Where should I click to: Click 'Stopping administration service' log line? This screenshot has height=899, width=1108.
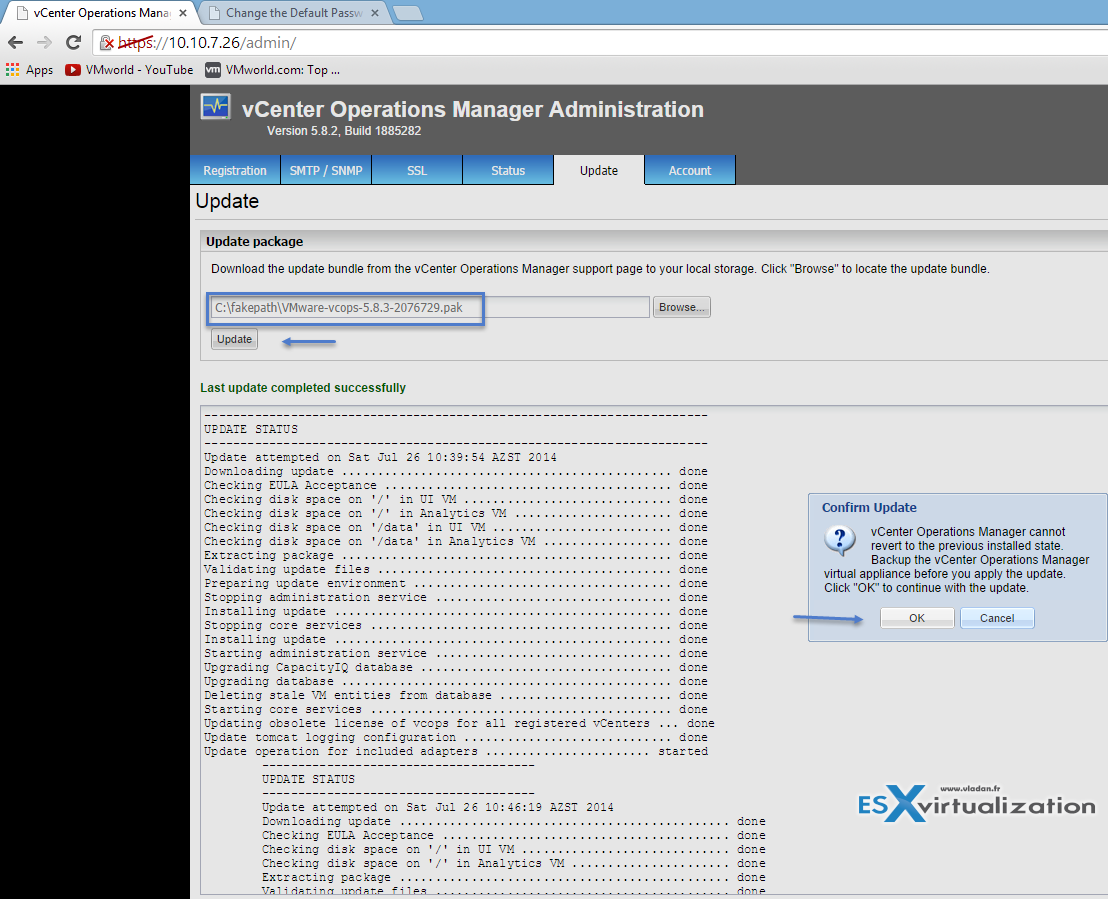[x=456, y=597]
